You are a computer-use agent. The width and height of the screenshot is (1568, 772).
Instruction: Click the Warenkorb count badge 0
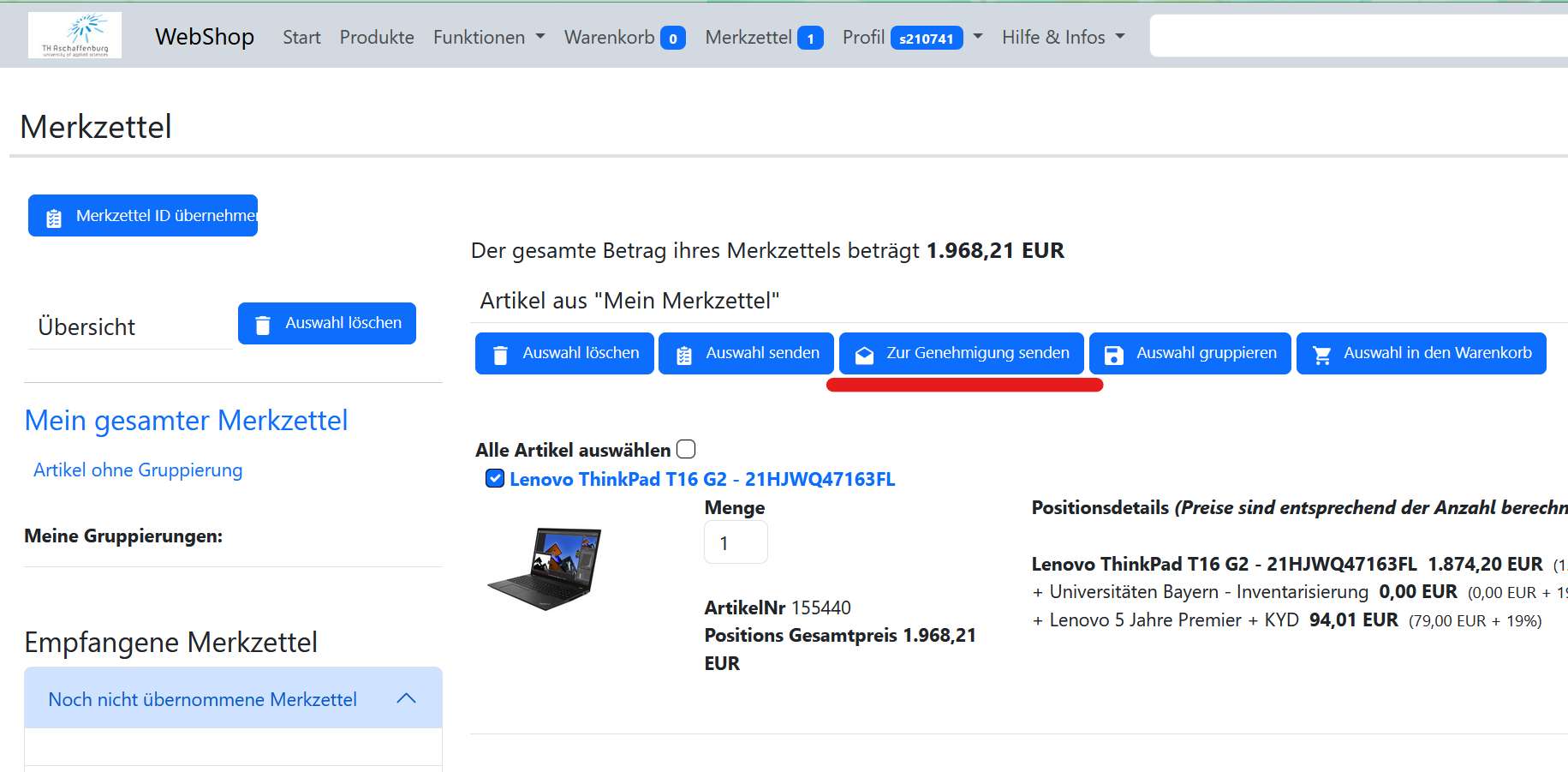(x=673, y=39)
